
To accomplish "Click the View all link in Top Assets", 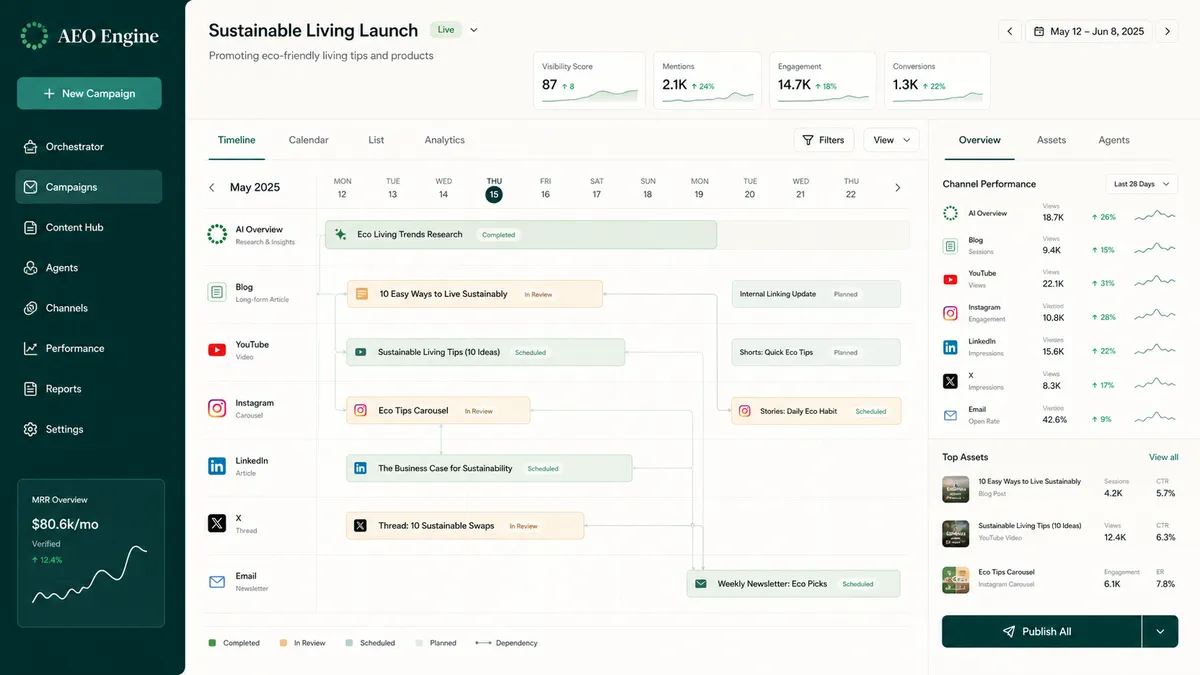I will click(x=1163, y=457).
